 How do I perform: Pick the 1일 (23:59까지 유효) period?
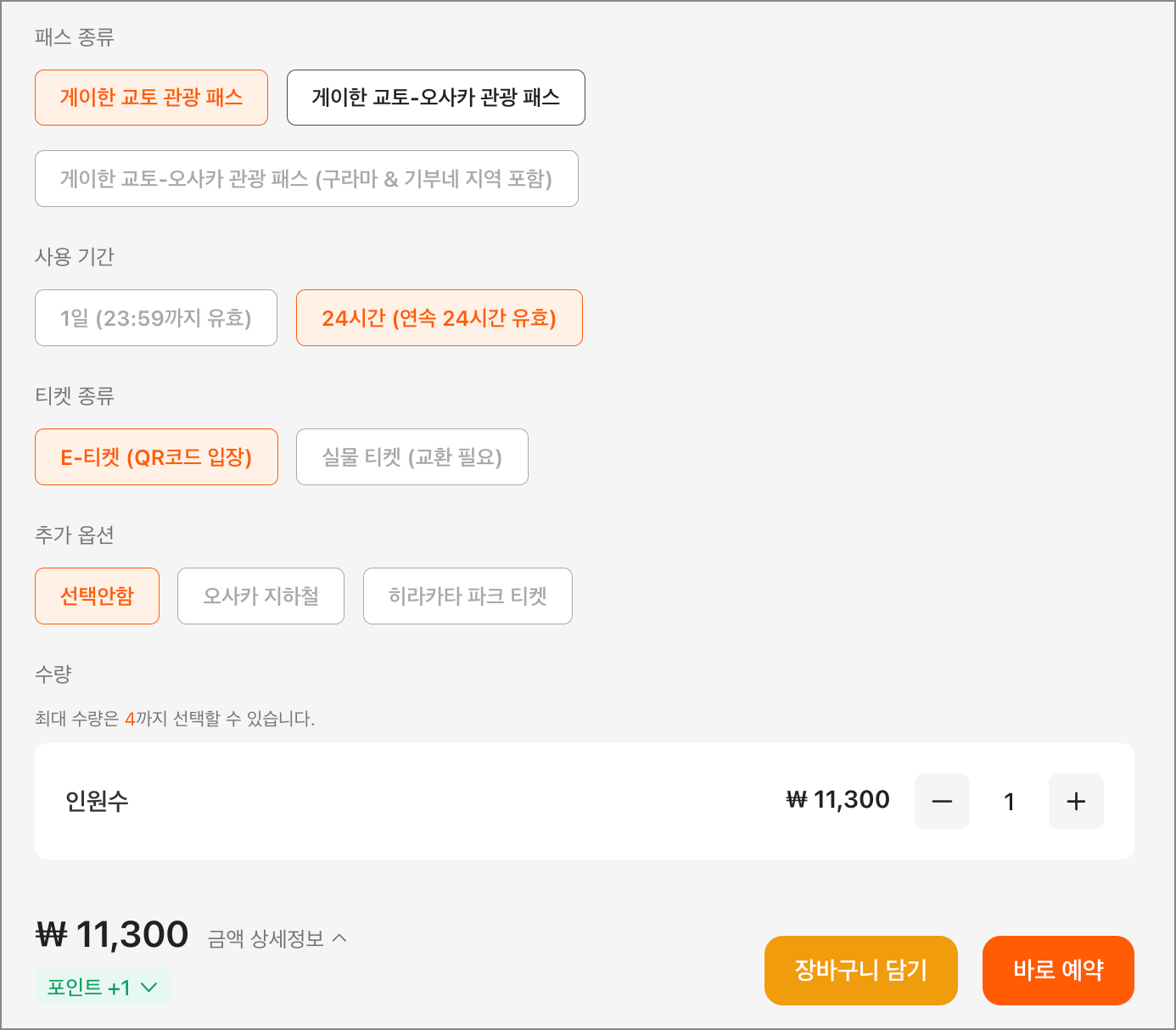click(156, 318)
